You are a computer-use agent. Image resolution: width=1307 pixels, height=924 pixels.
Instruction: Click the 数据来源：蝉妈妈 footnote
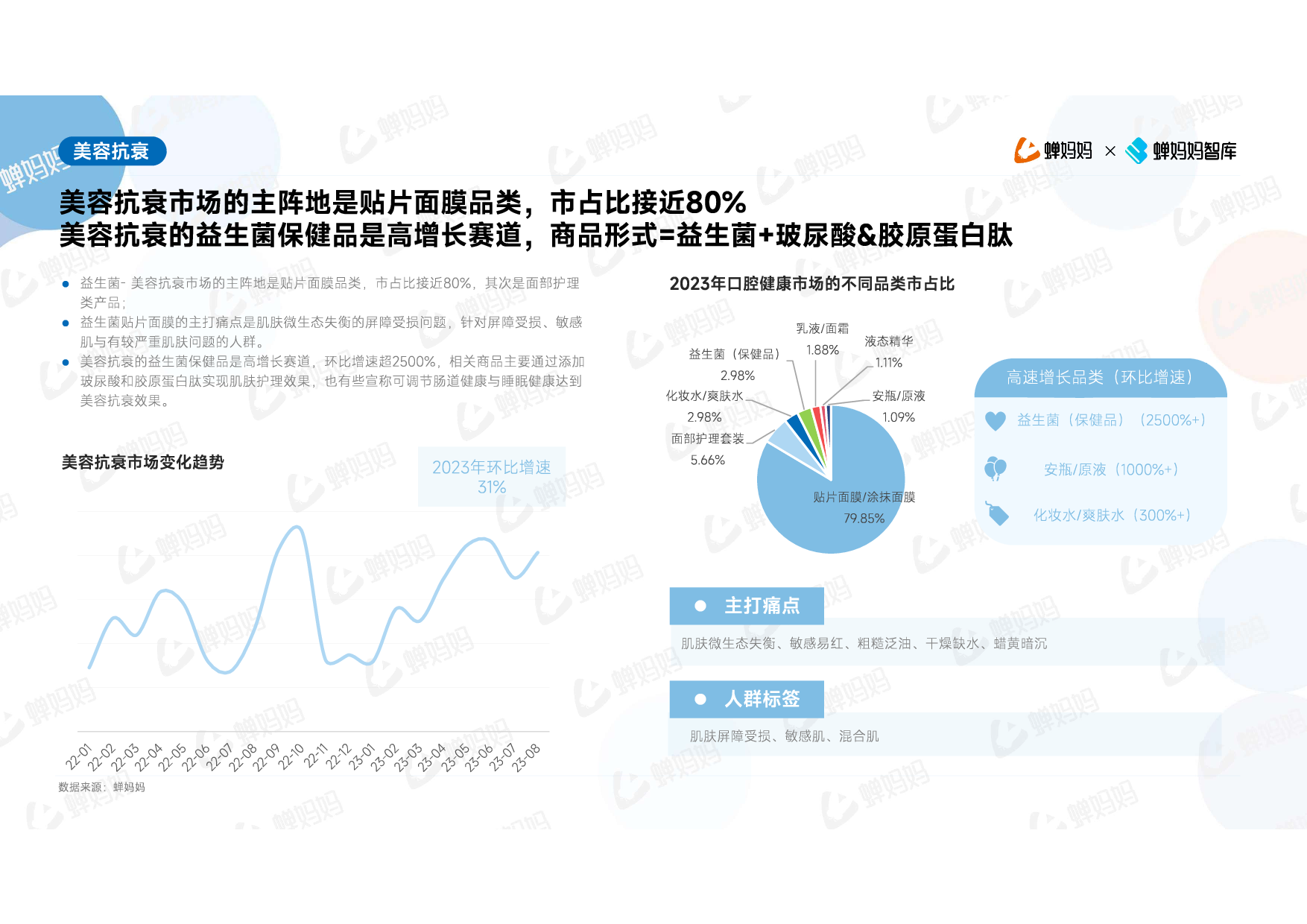click(101, 787)
